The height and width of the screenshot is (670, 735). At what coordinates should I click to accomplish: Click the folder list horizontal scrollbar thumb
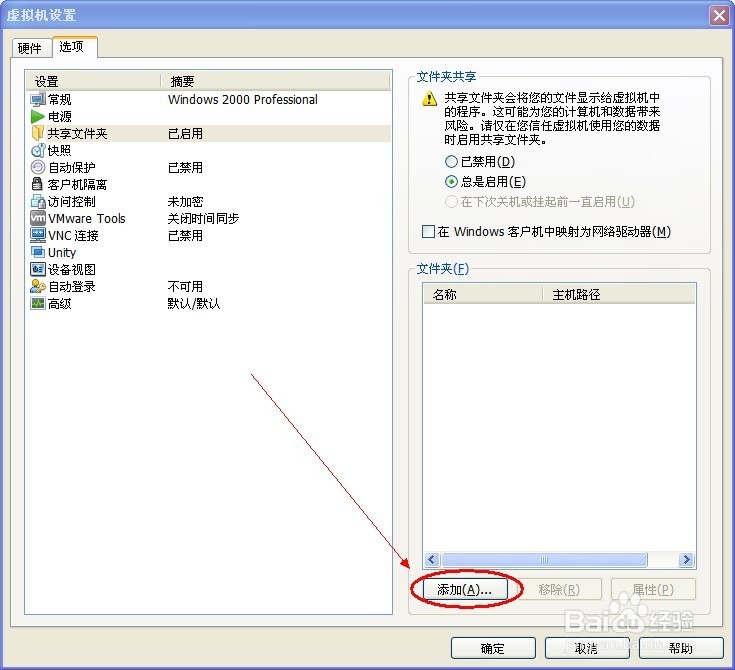[544, 559]
